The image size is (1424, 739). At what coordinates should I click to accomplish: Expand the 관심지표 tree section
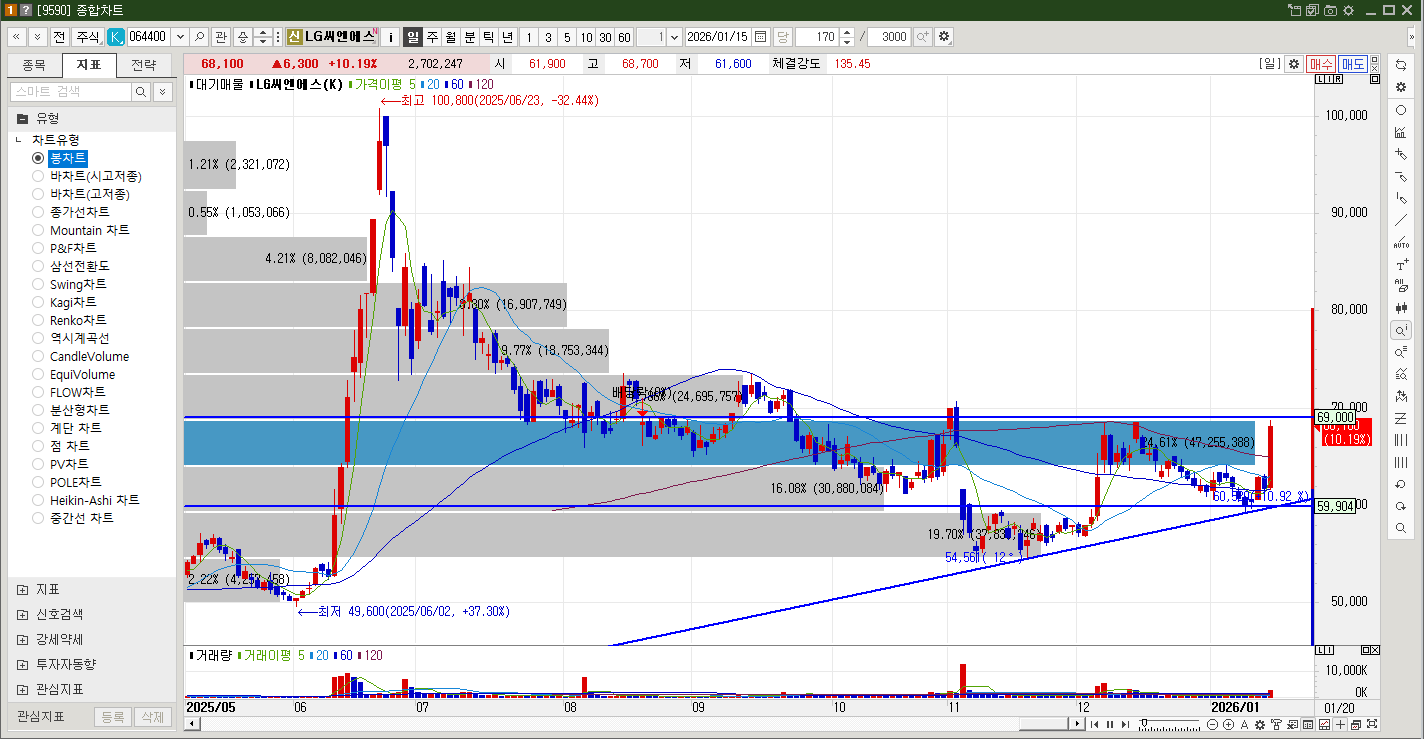coord(22,689)
